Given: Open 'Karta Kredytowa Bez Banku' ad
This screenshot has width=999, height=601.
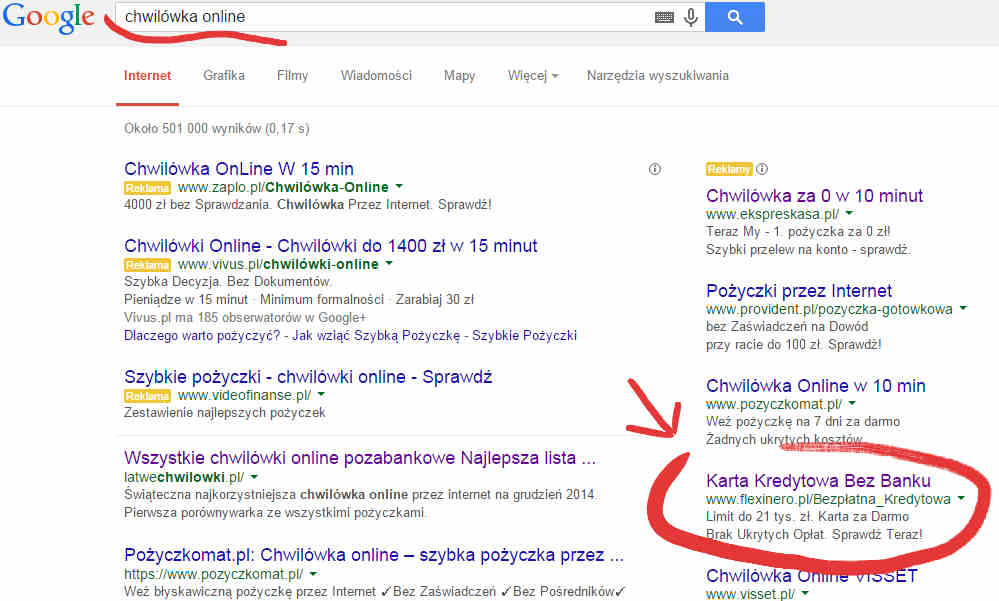Looking at the screenshot, I should 818,481.
